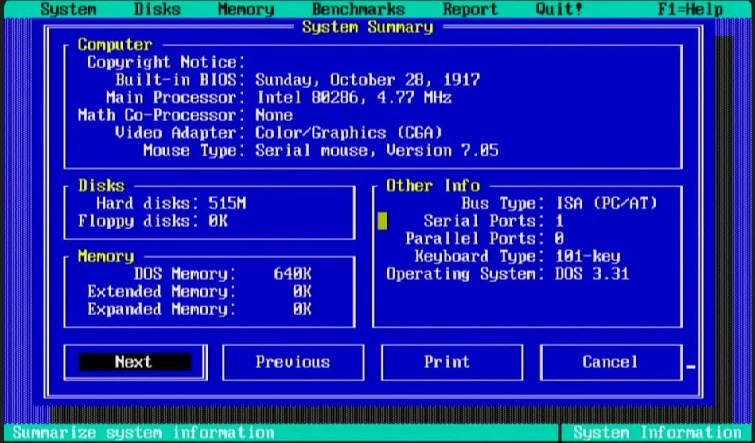Screen dimensions: 755x443
Task: Click the 'Computer' section heading
Action: coord(115,45)
